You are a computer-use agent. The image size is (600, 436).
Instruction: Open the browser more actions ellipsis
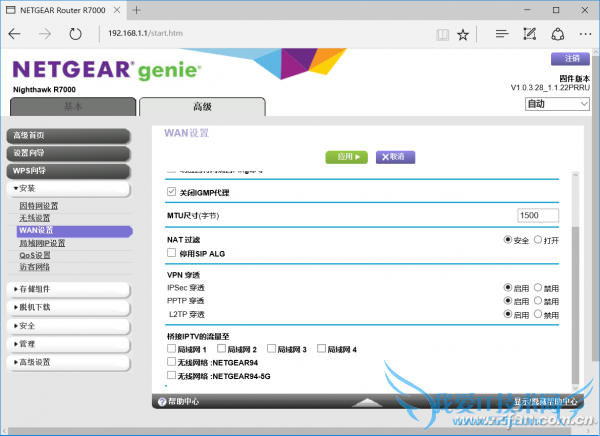(585, 34)
